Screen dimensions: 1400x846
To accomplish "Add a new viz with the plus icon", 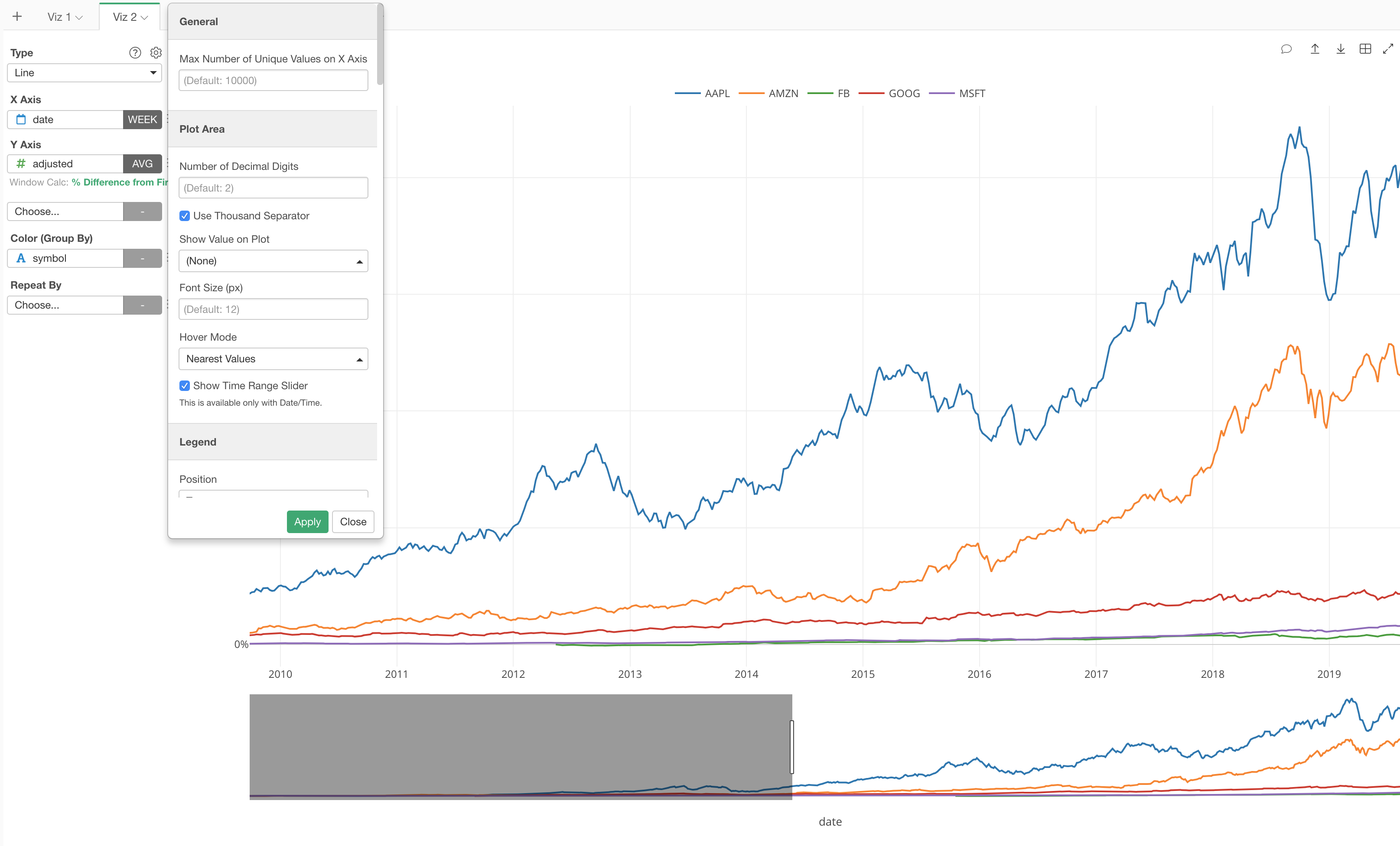I will point(17,16).
